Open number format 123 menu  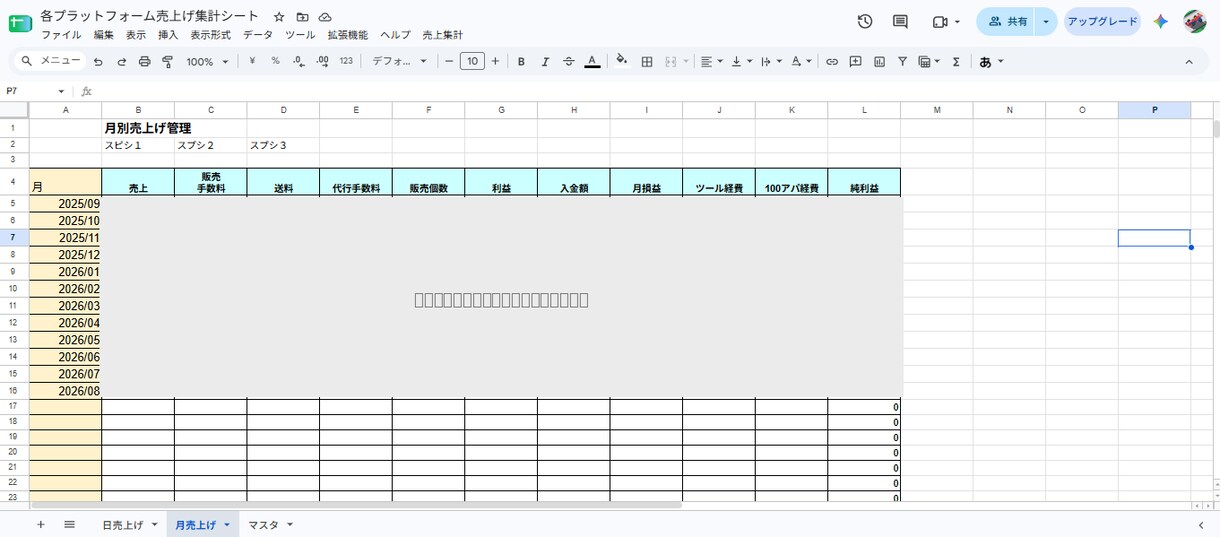coord(346,61)
